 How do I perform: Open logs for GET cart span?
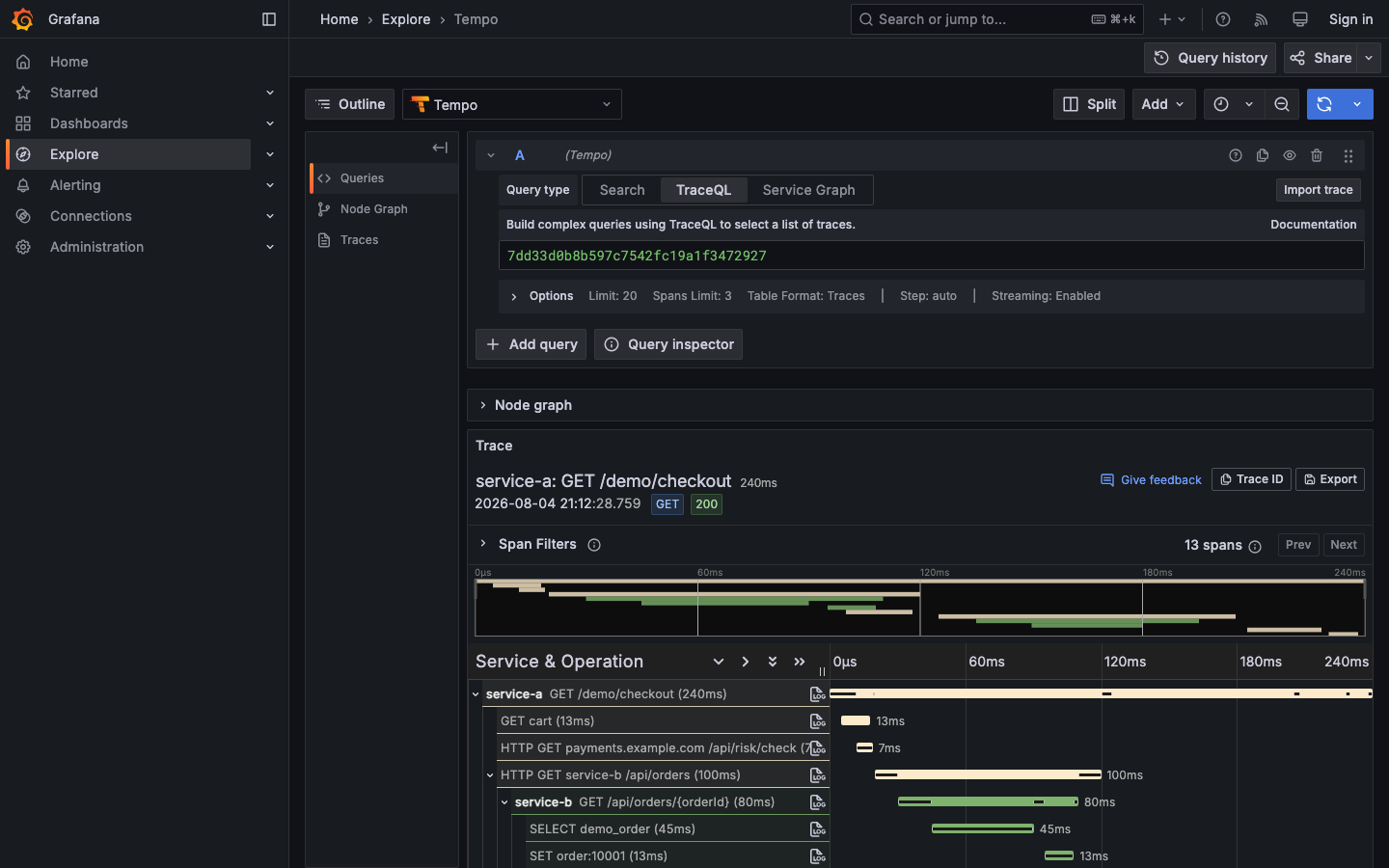(x=818, y=721)
